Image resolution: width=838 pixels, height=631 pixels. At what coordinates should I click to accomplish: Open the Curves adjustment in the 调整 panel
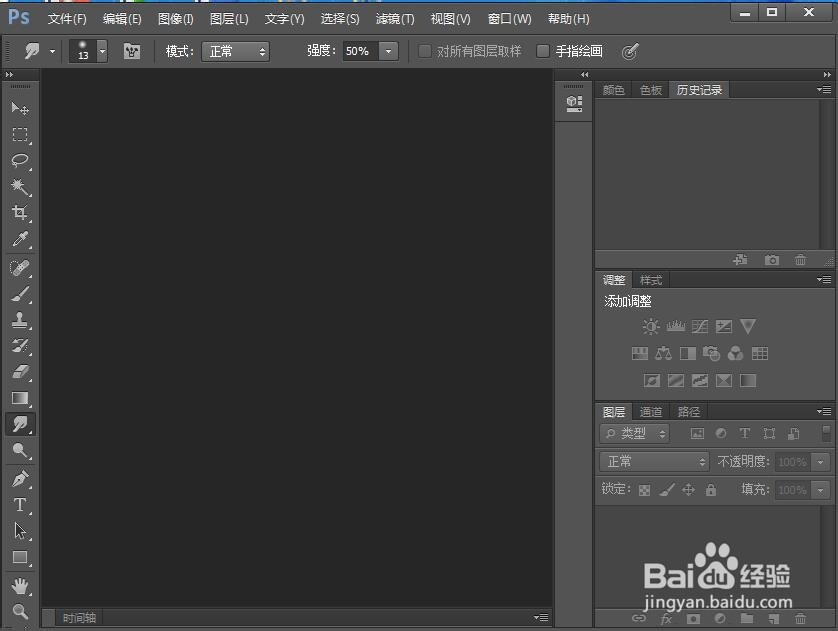pos(699,325)
